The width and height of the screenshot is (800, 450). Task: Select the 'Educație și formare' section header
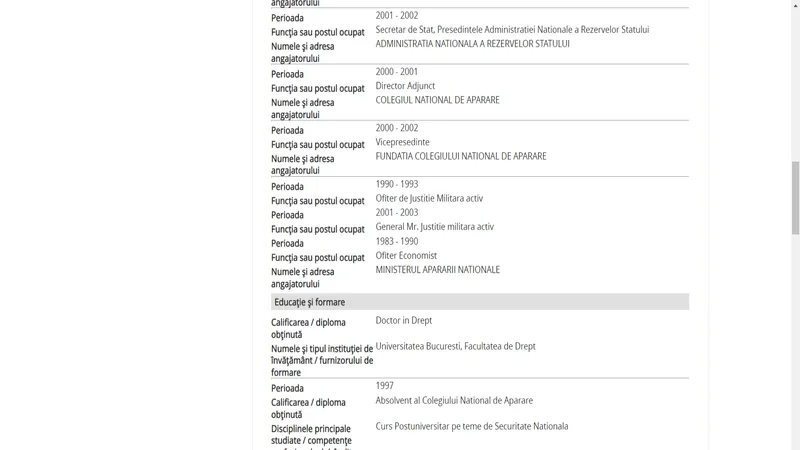[480, 302]
